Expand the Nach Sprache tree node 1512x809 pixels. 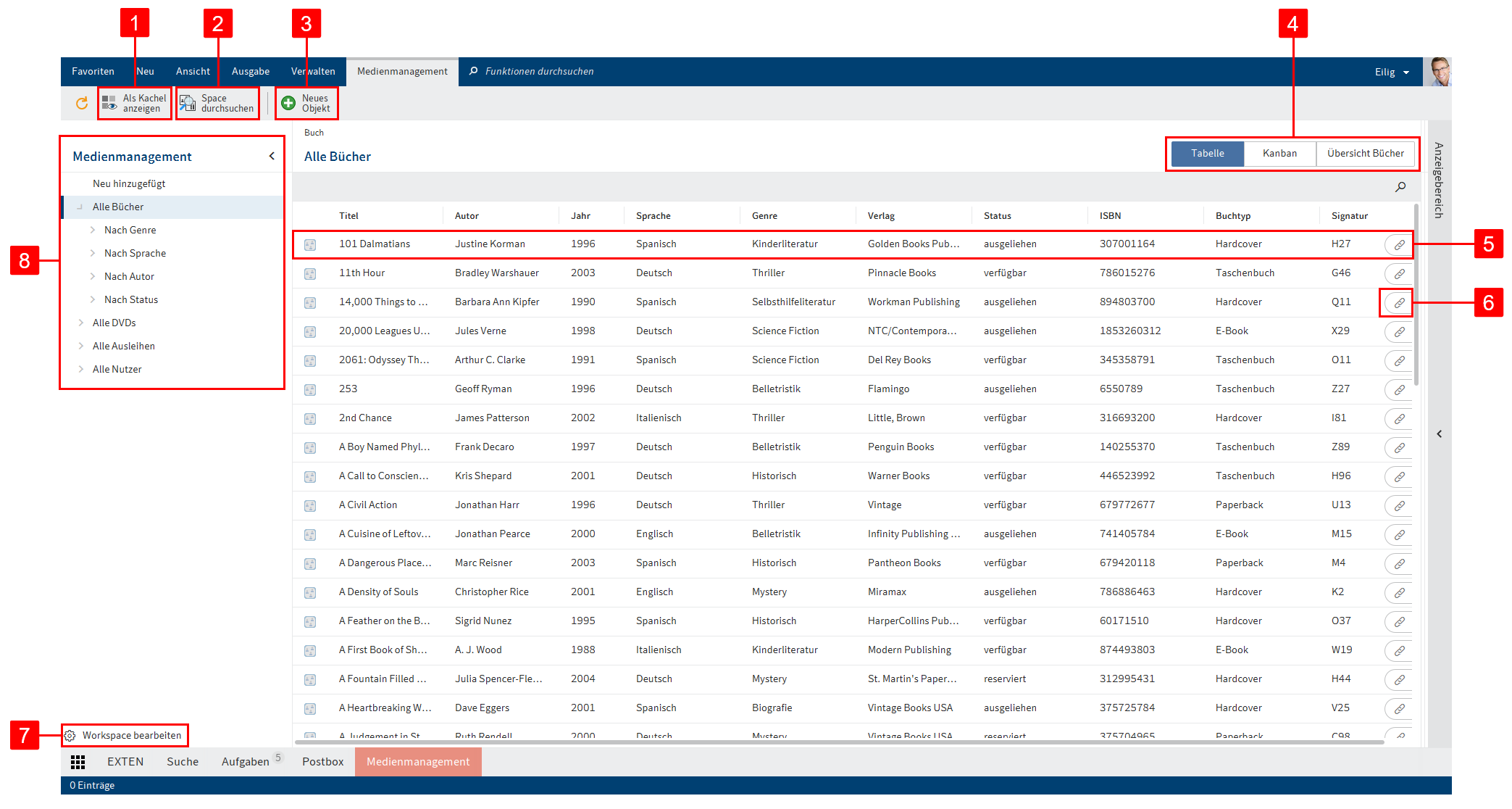coord(93,253)
